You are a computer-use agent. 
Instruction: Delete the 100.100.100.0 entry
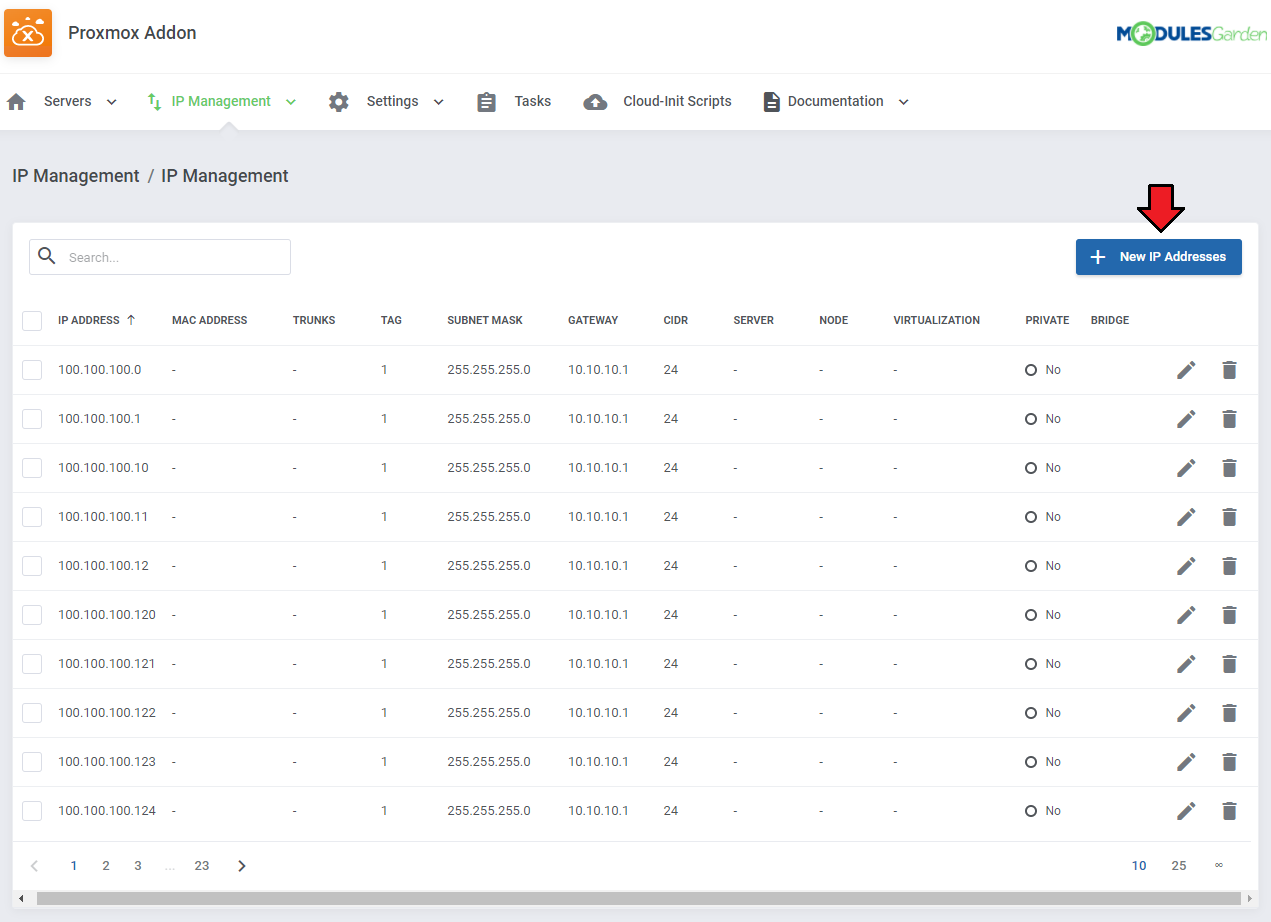pos(1229,370)
